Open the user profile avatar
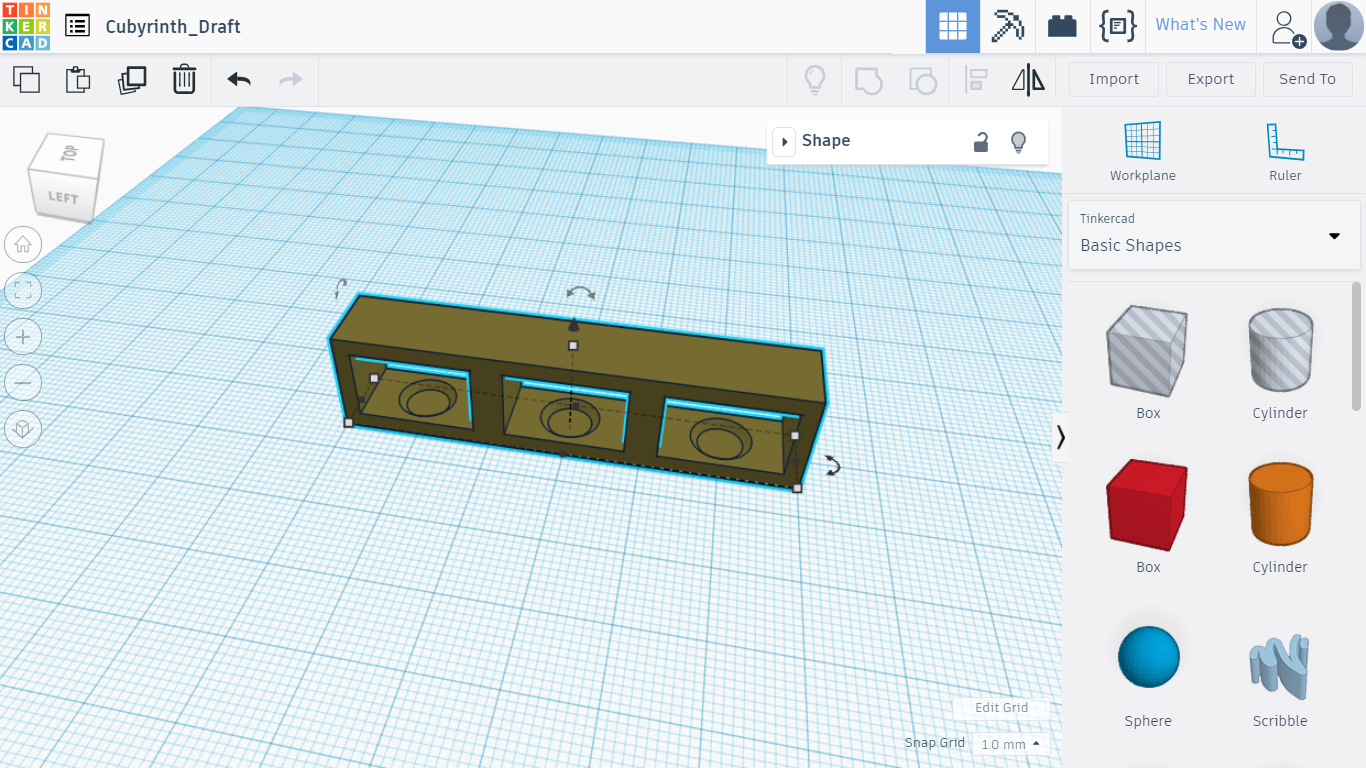Image resolution: width=1366 pixels, height=768 pixels. coord(1338,26)
